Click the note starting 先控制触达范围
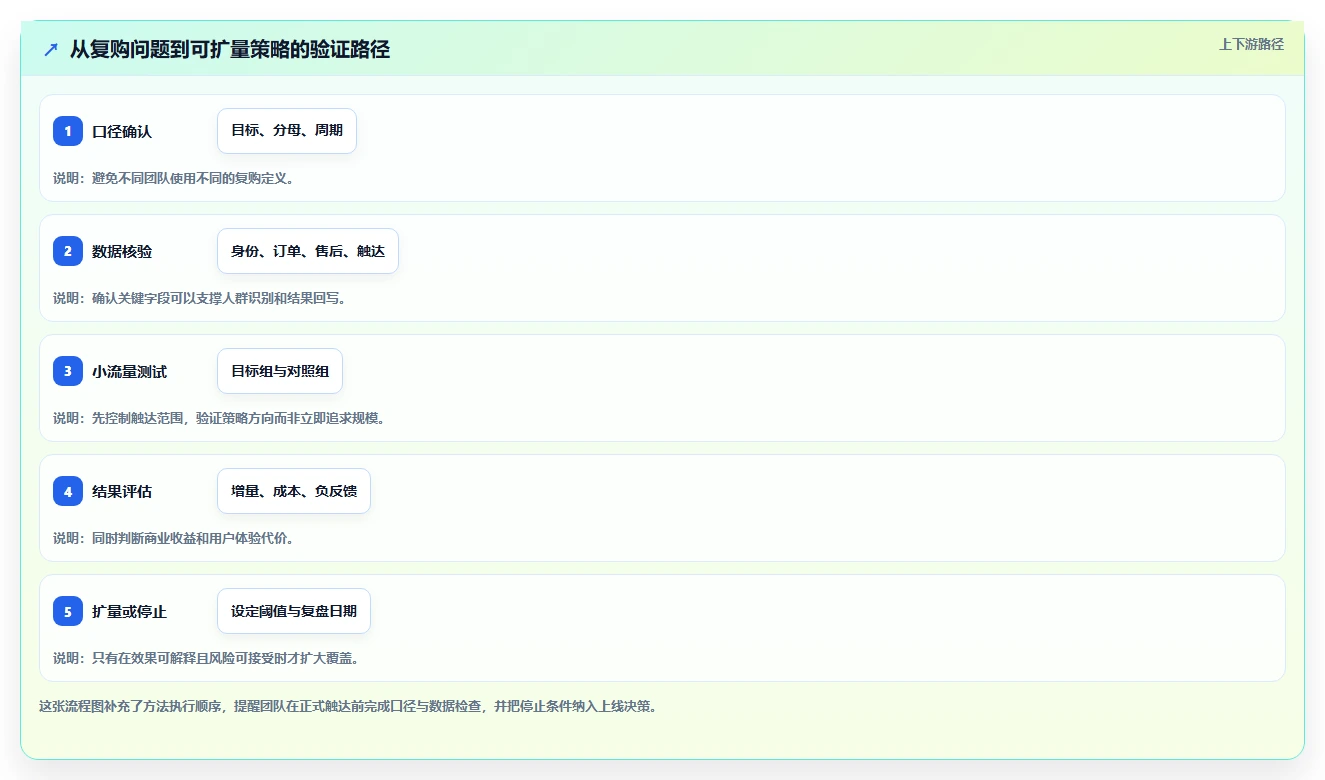This screenshot has width=1325, height=780. [x=220, y=418]
